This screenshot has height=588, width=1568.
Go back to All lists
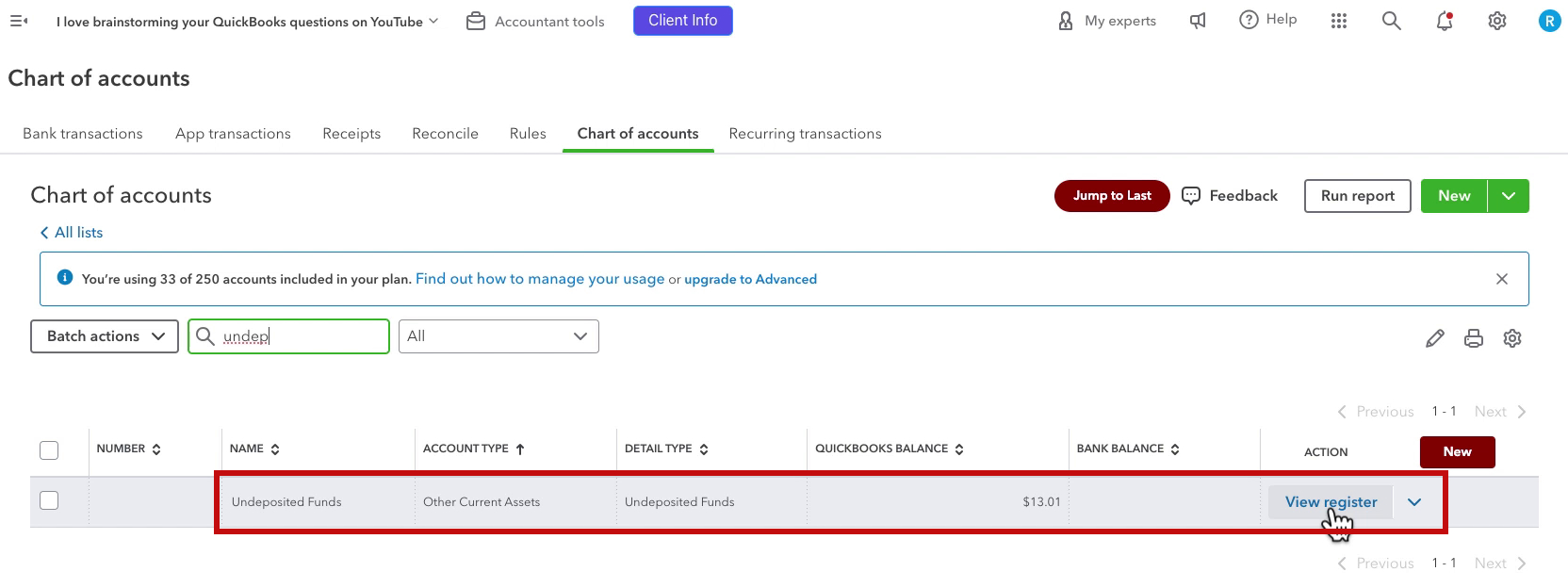pos(72,233)
